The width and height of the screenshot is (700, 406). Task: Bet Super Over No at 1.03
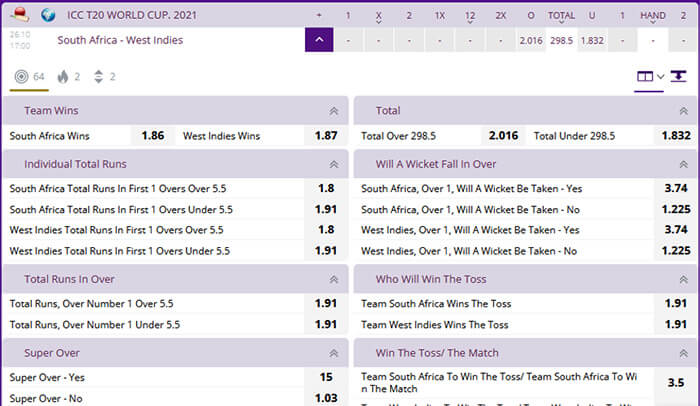(326, 398)
